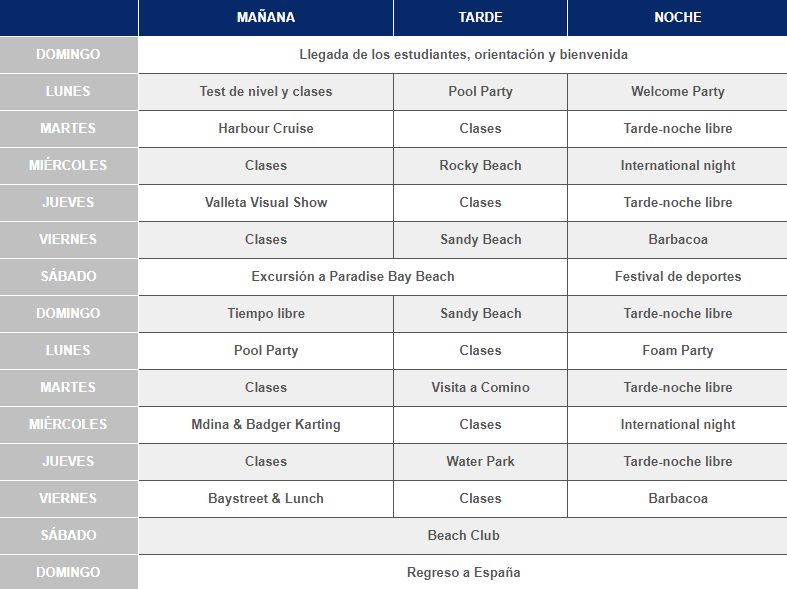Select the Visita a Comino cell
The image size is (787, 589).
[x=480, y=387]
